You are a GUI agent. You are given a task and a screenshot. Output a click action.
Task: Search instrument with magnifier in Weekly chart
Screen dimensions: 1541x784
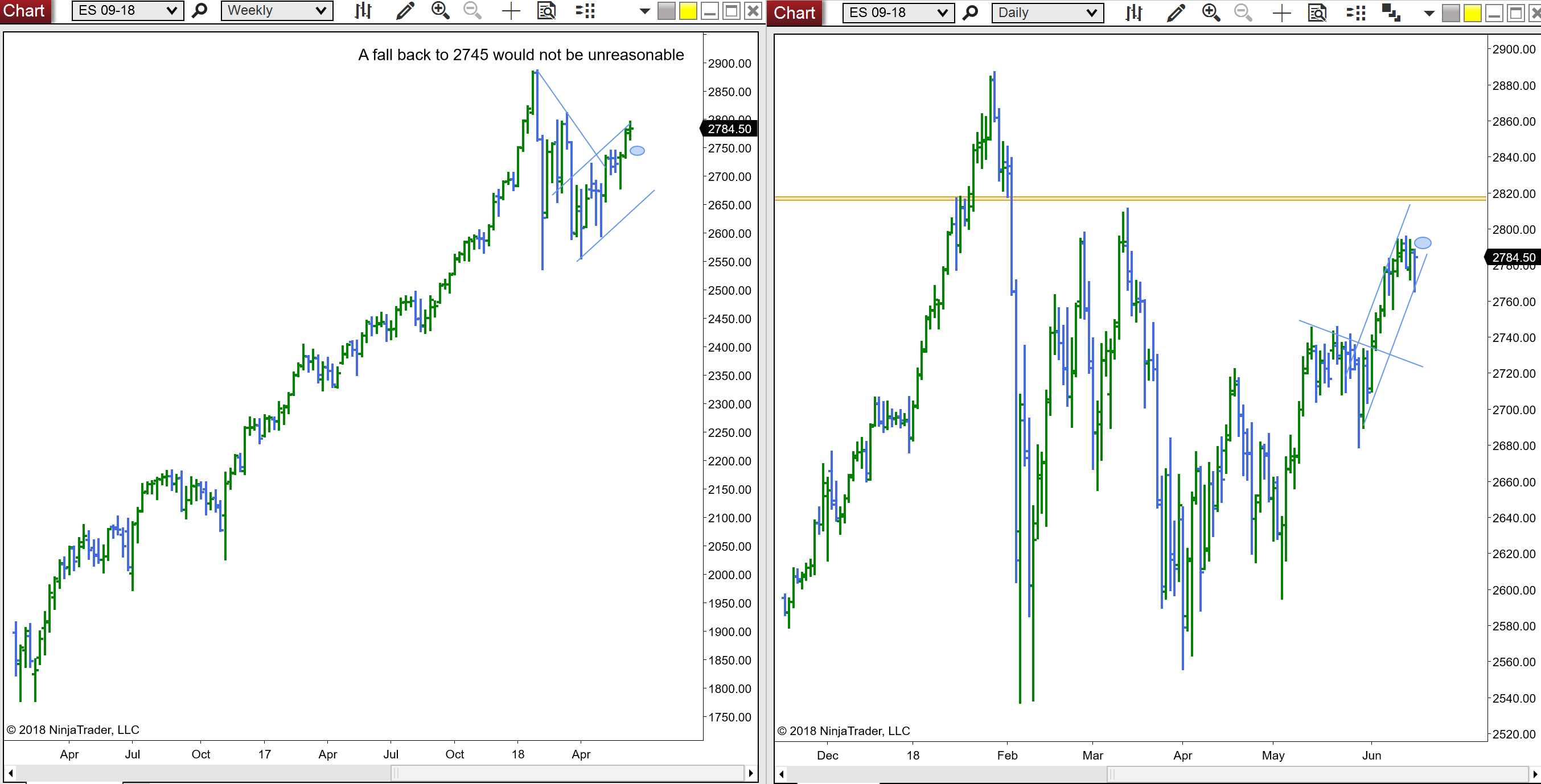pos(200,11)
